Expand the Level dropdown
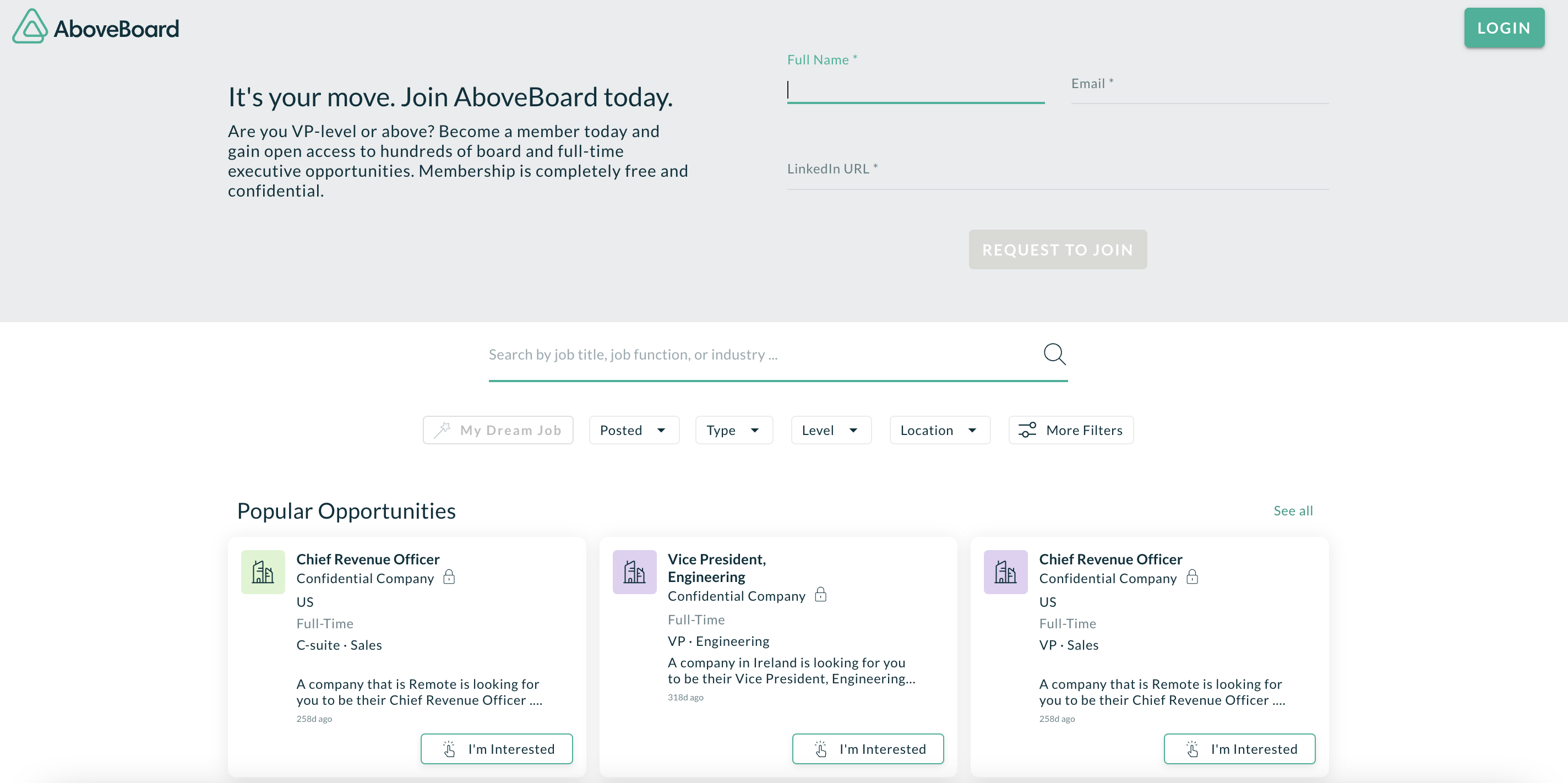 pyautogui.click(x=831, y=430)
